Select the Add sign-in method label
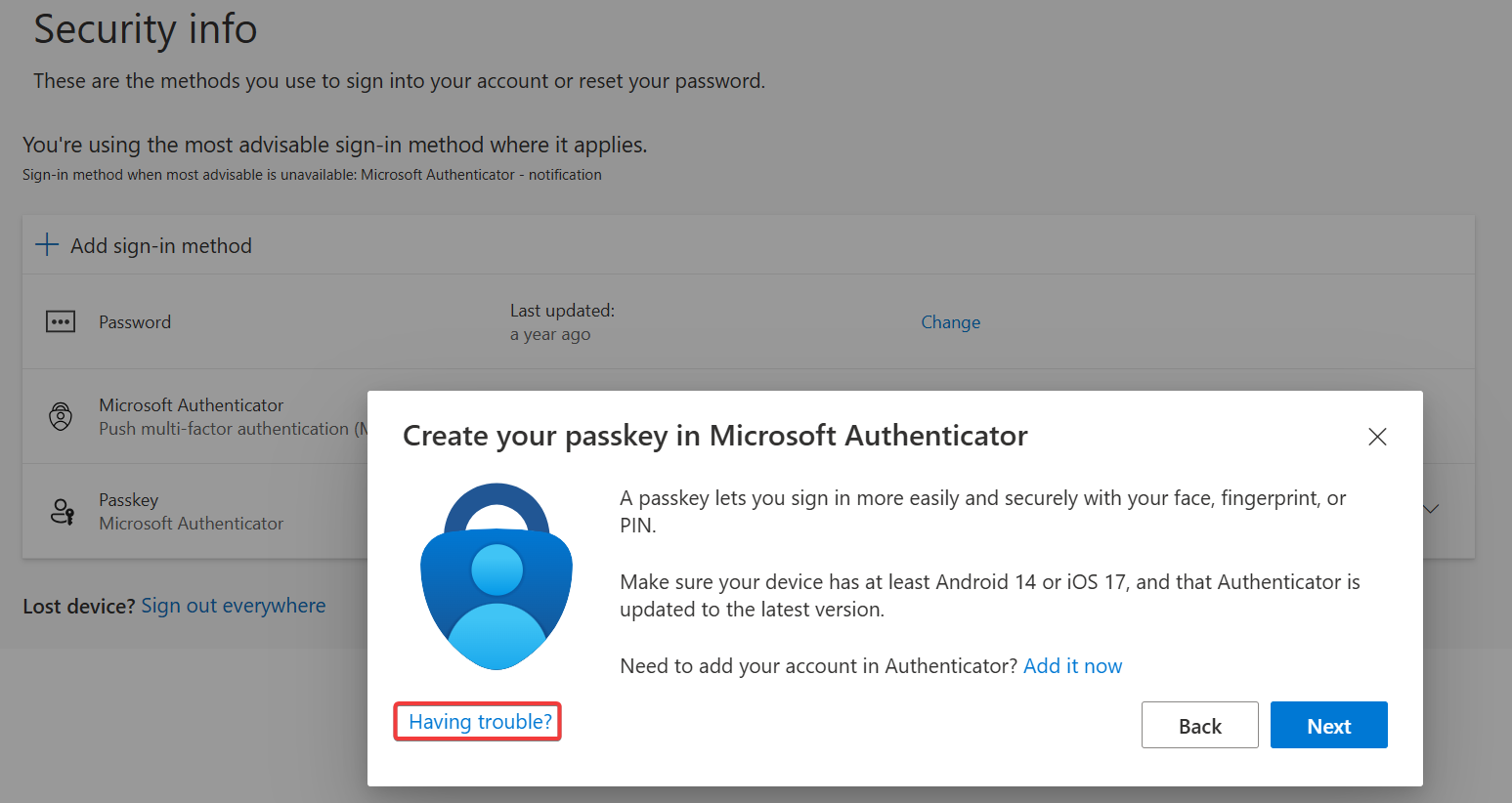Image resolution: width=1512 pixels, height=803 pixels. [x=161, y=246]
